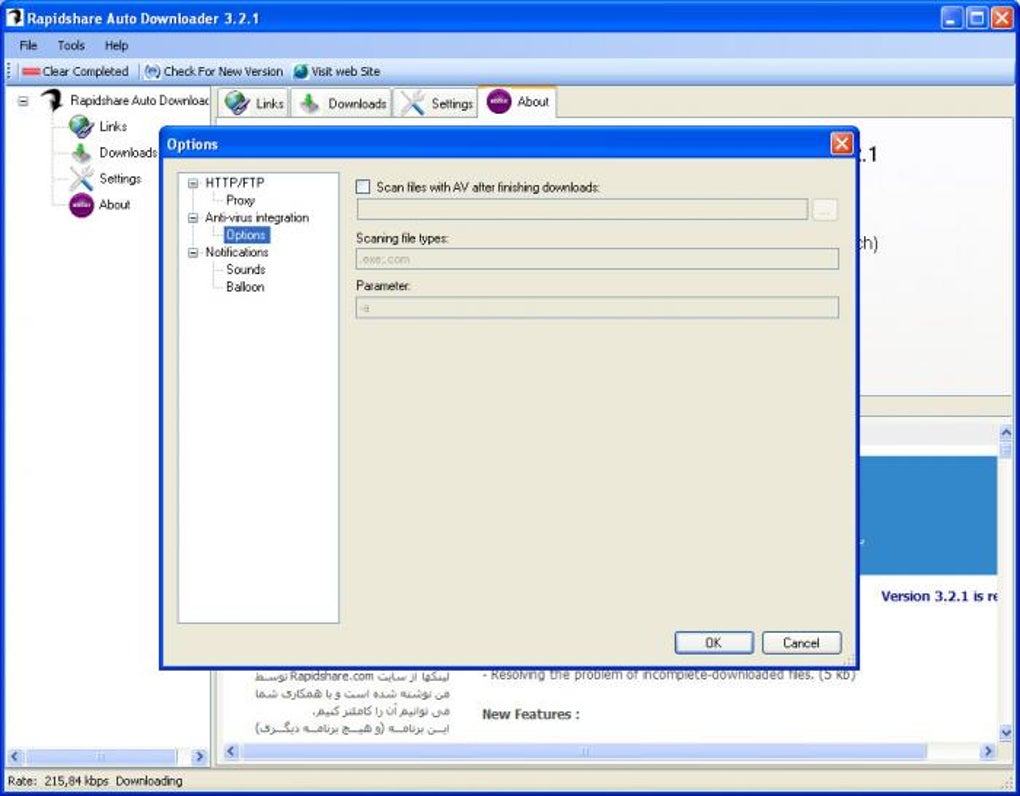The width and height of the screenshot is (1020, 796).
Task: Minimize the main application window
Action: (952, 18)
